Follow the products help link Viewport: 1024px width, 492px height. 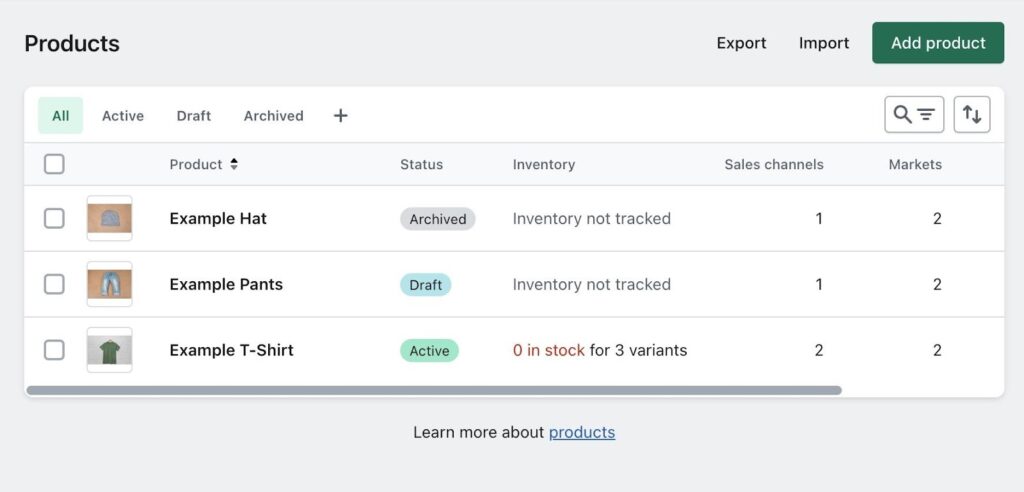point(581,432)
